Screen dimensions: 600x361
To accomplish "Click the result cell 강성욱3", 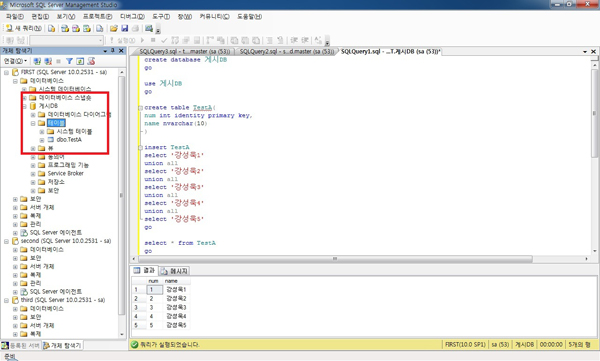I will coord(176,307).
